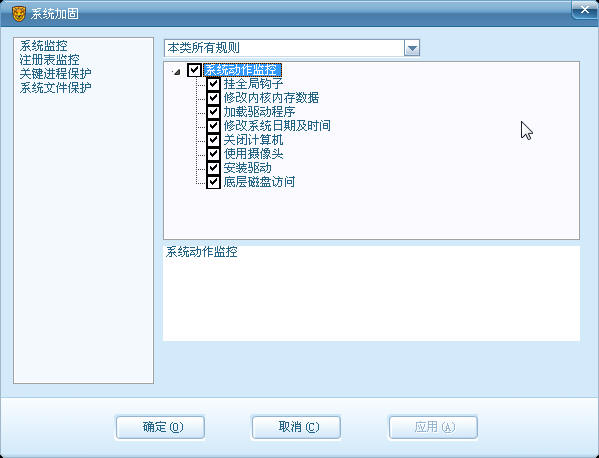The width and height of the screenshot is (599, 458).
Task: Select the 加载驱动程序 rule text
Action: [259, 112]
